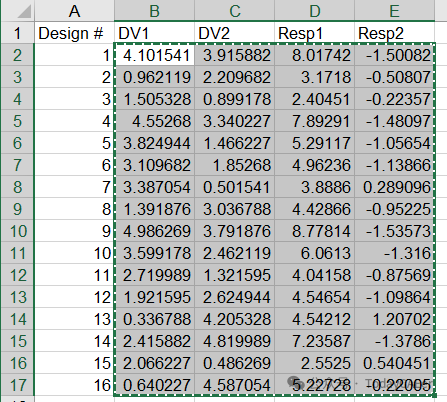Viewport: 447px width, 402px height.
Task: Select row 17 header
Action: coord(17,385)
